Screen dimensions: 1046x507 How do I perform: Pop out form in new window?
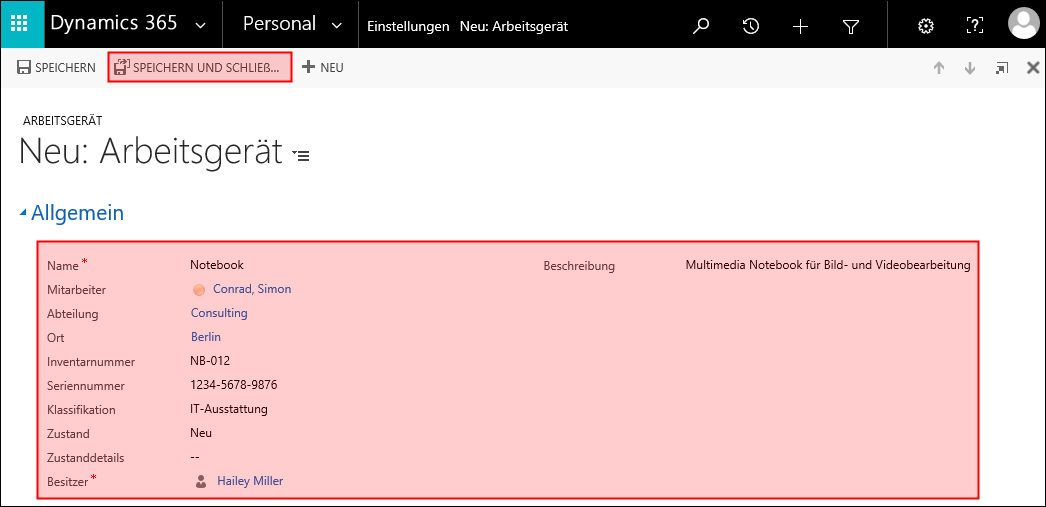tap(1002, 67)
